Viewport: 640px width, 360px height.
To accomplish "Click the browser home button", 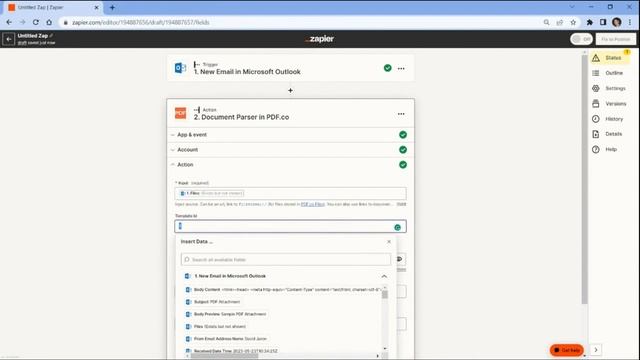I will (49, 22).
